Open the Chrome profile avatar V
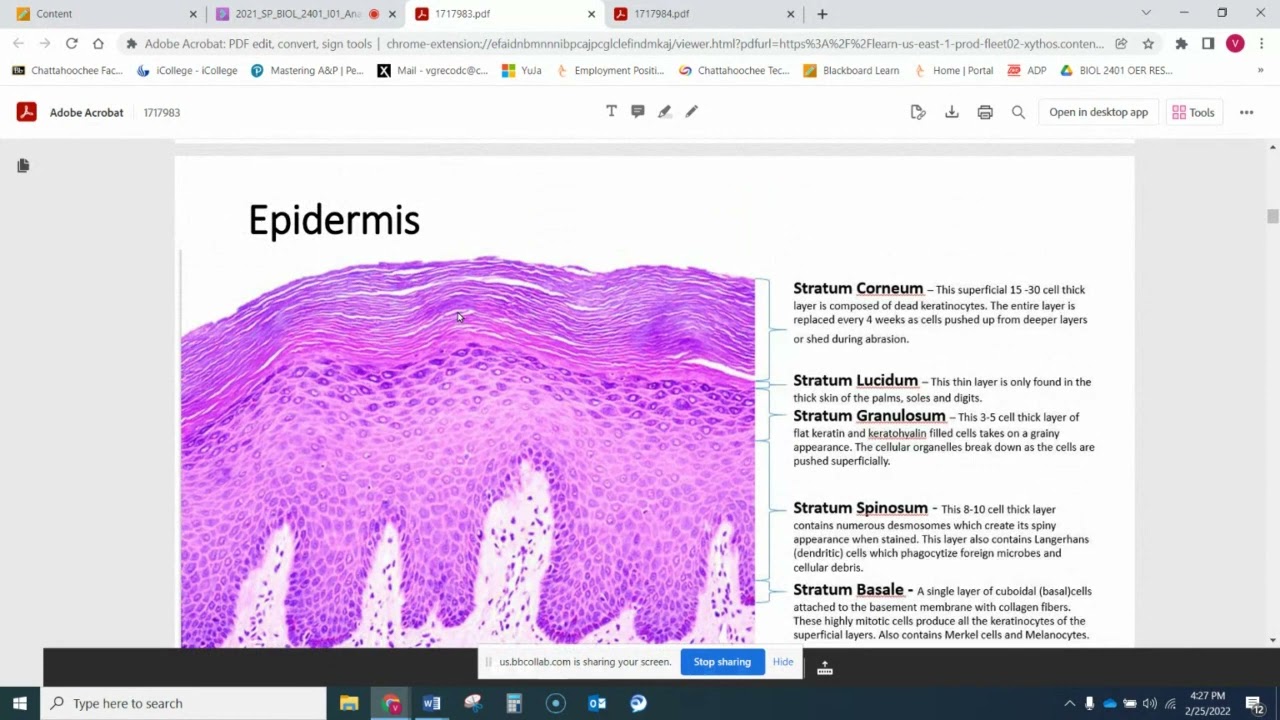Image resolution: width=1280 pixels, height=720 pixels. point(1235,44)
